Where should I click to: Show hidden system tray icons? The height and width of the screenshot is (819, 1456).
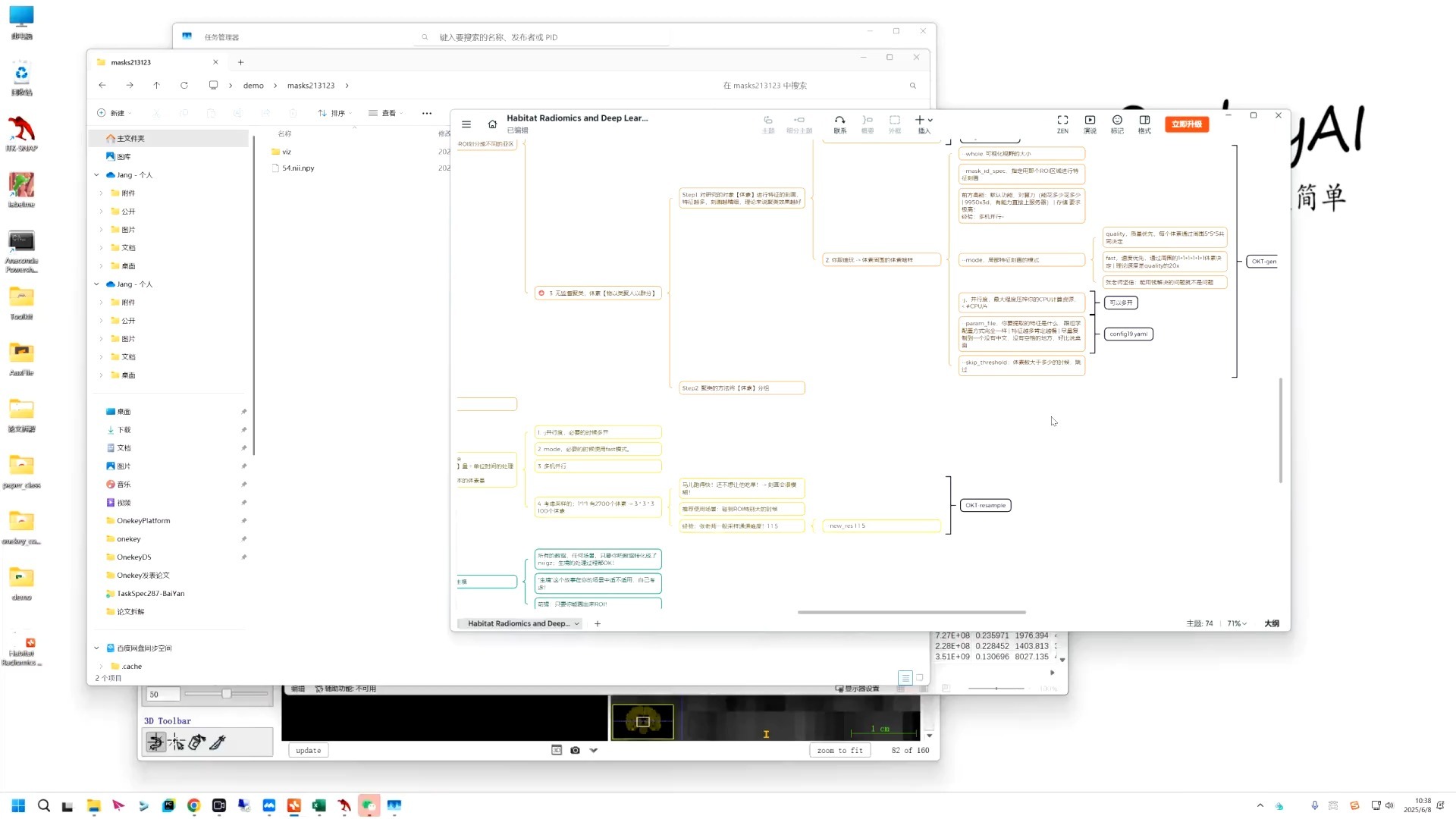[1260, 805]
